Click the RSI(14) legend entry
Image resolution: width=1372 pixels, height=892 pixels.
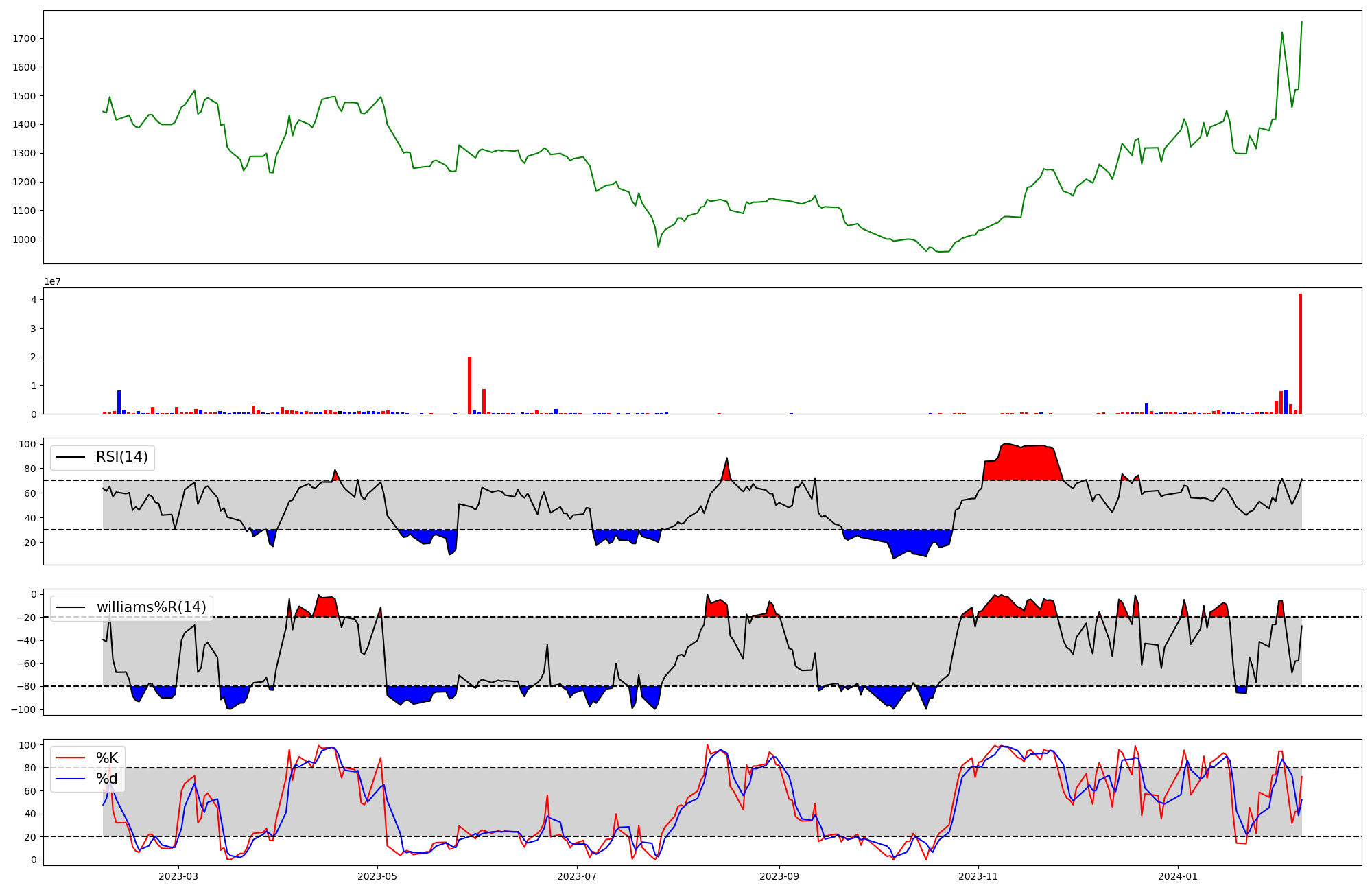(x=121, y=457)
